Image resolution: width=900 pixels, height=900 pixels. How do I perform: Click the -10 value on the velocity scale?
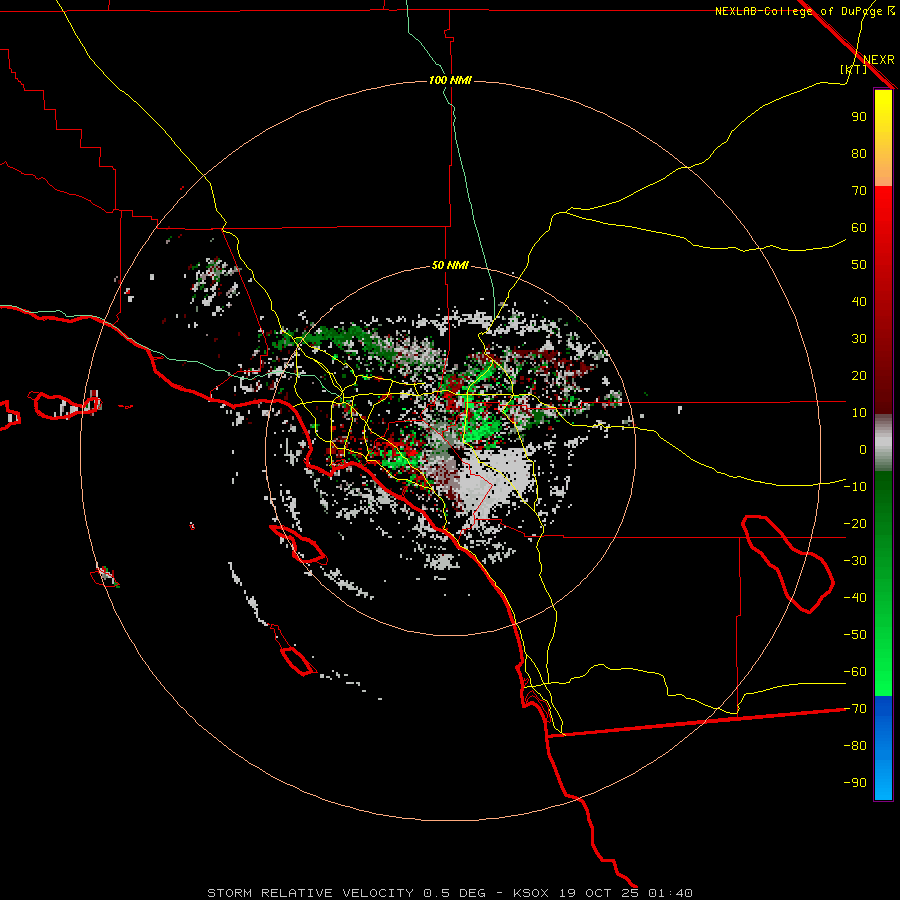pyautogui.click(x=855, y=487)
